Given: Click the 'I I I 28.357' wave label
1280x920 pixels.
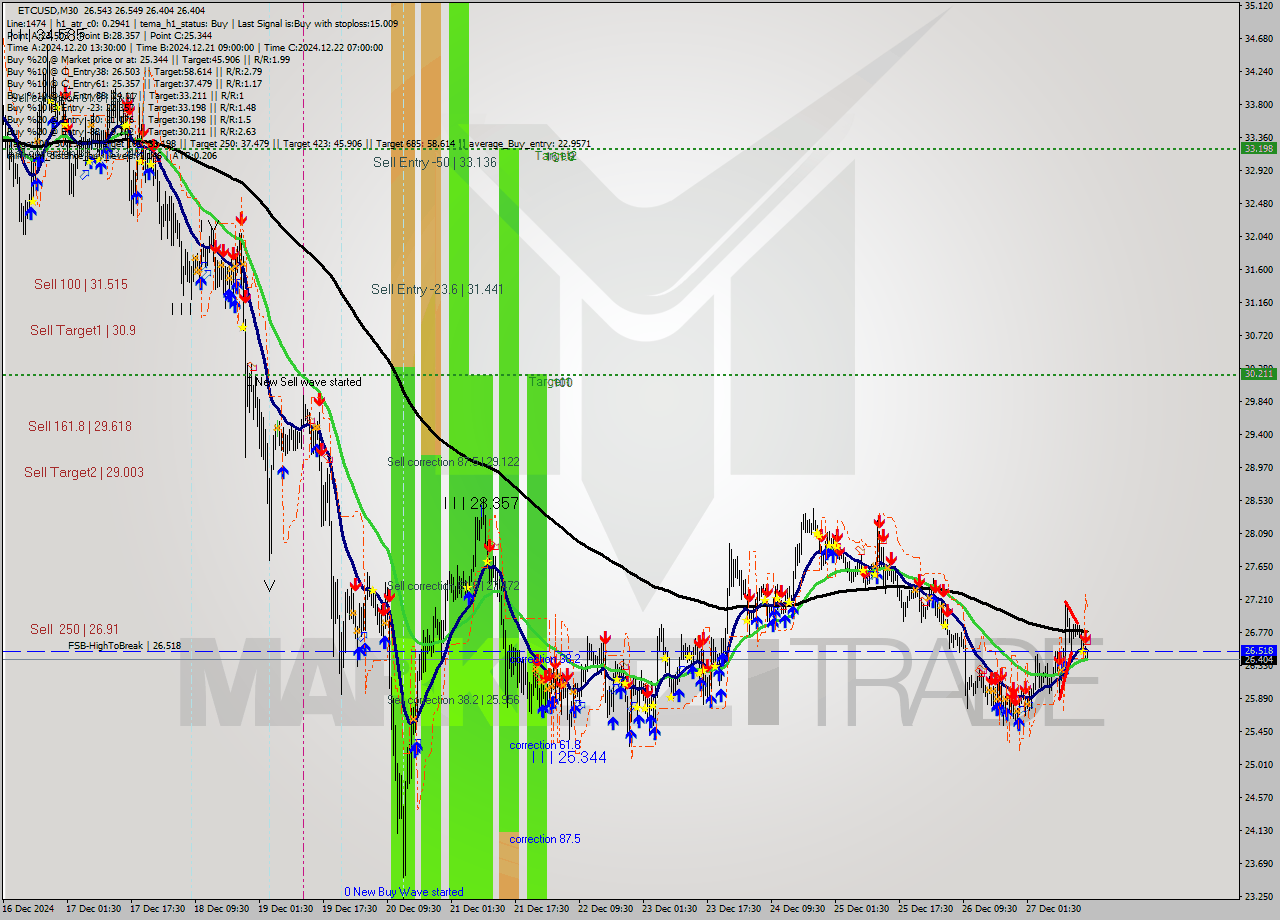Looking at the screenshot, I should pyautogui.click(x=481, y=503).
